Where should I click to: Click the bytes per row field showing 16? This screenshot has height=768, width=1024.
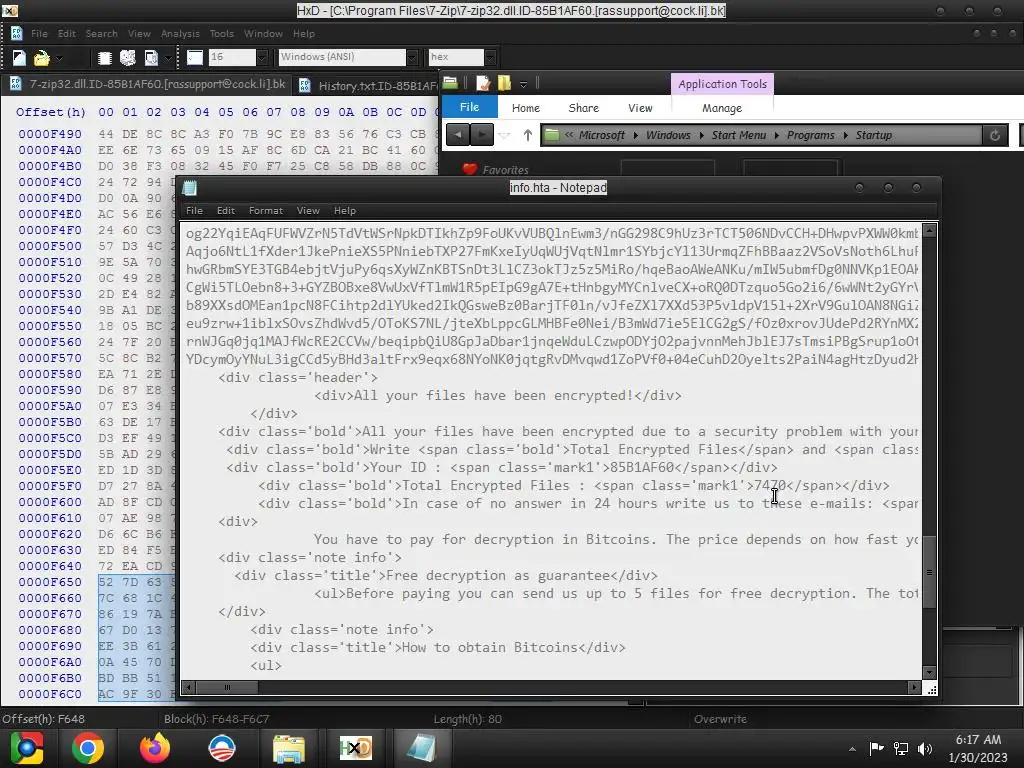232,57
